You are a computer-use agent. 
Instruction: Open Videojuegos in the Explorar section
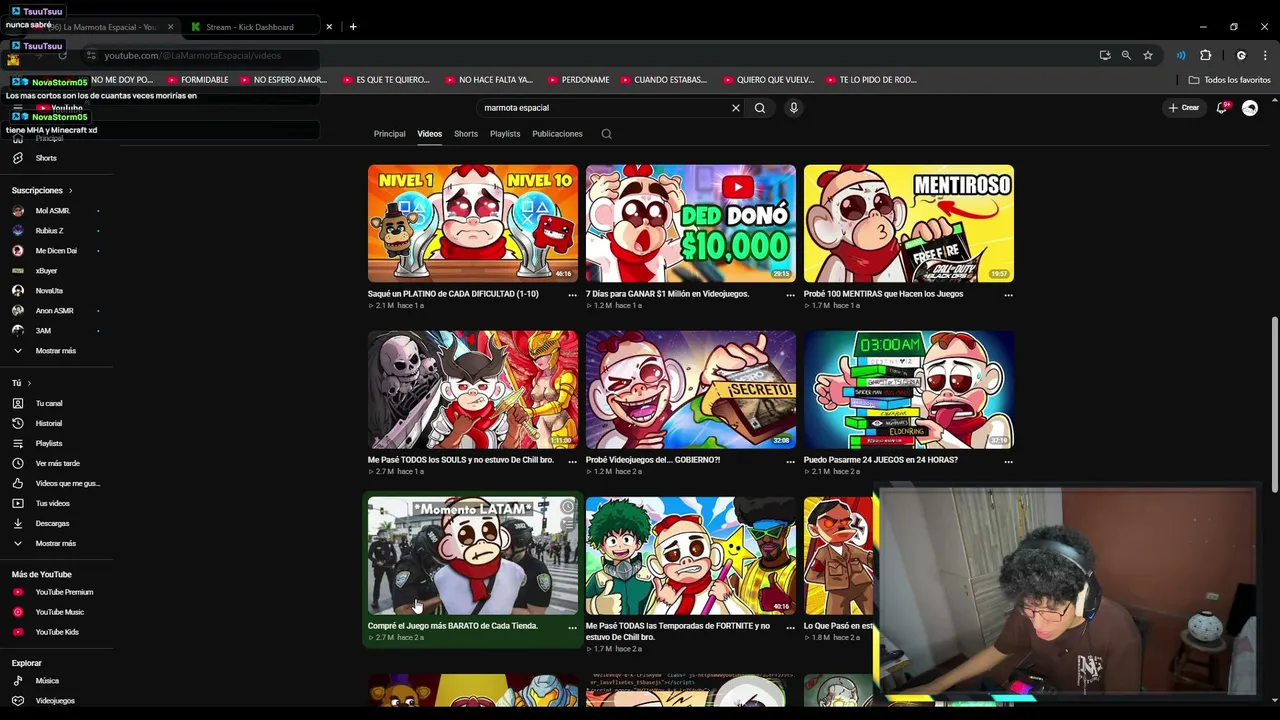tap(55, 701)
